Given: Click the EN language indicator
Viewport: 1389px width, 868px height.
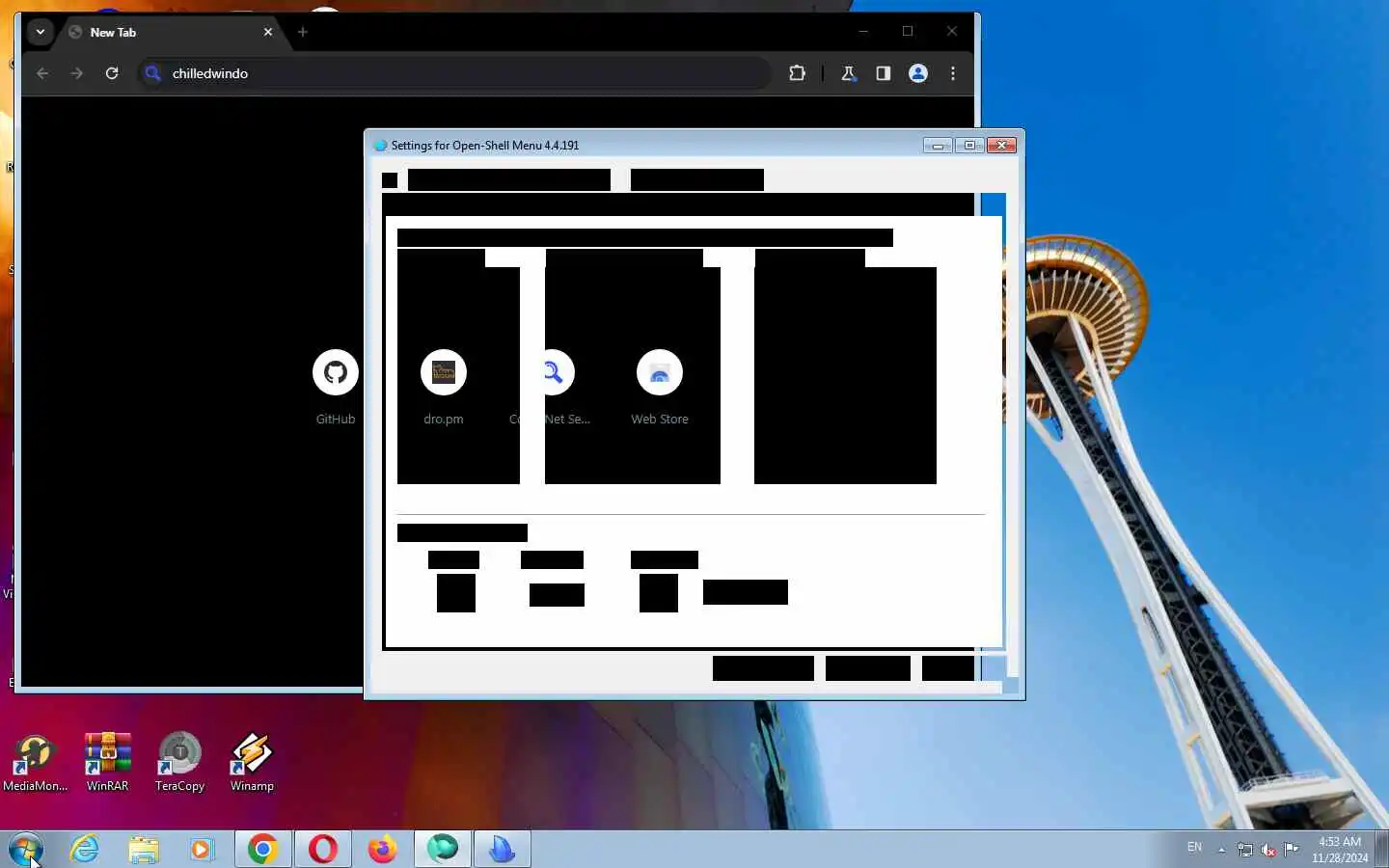Looking at the screenshot, I should [x=1194, y=848].
